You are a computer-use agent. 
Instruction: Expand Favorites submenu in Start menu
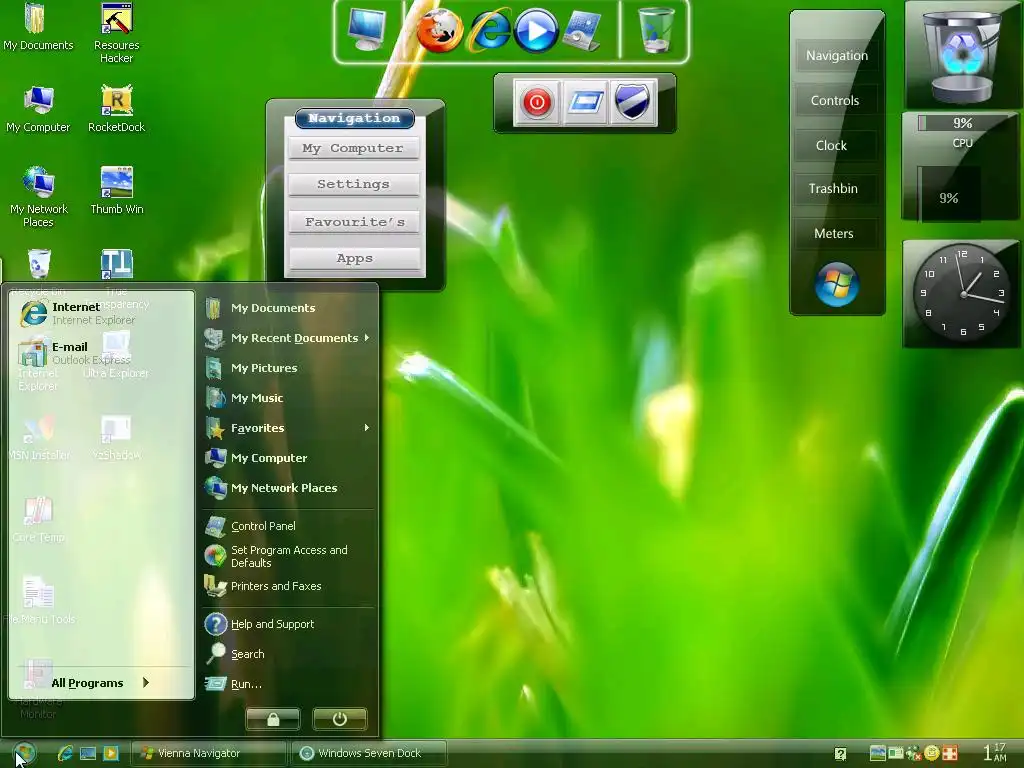pos(287,428)
